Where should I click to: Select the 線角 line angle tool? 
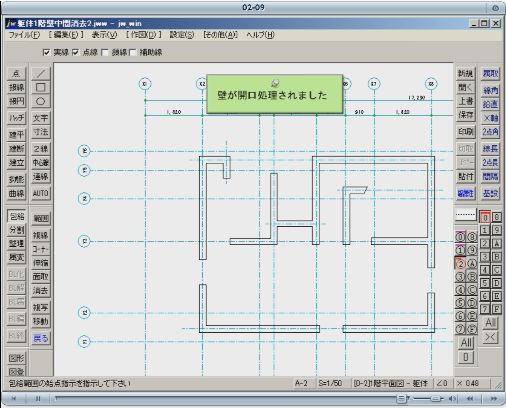point(490,90)
